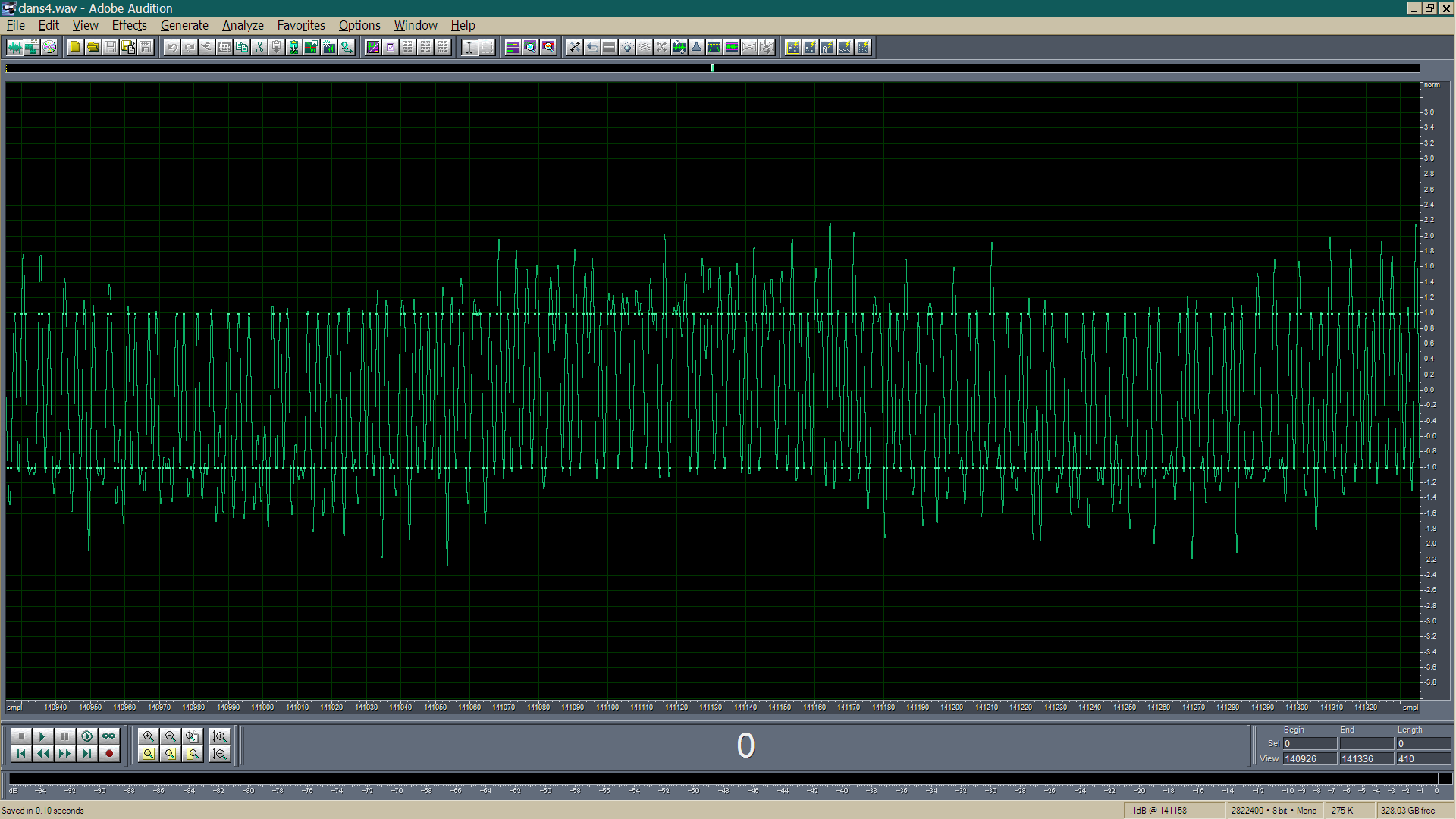Open the Generate menu

point(184,25)
